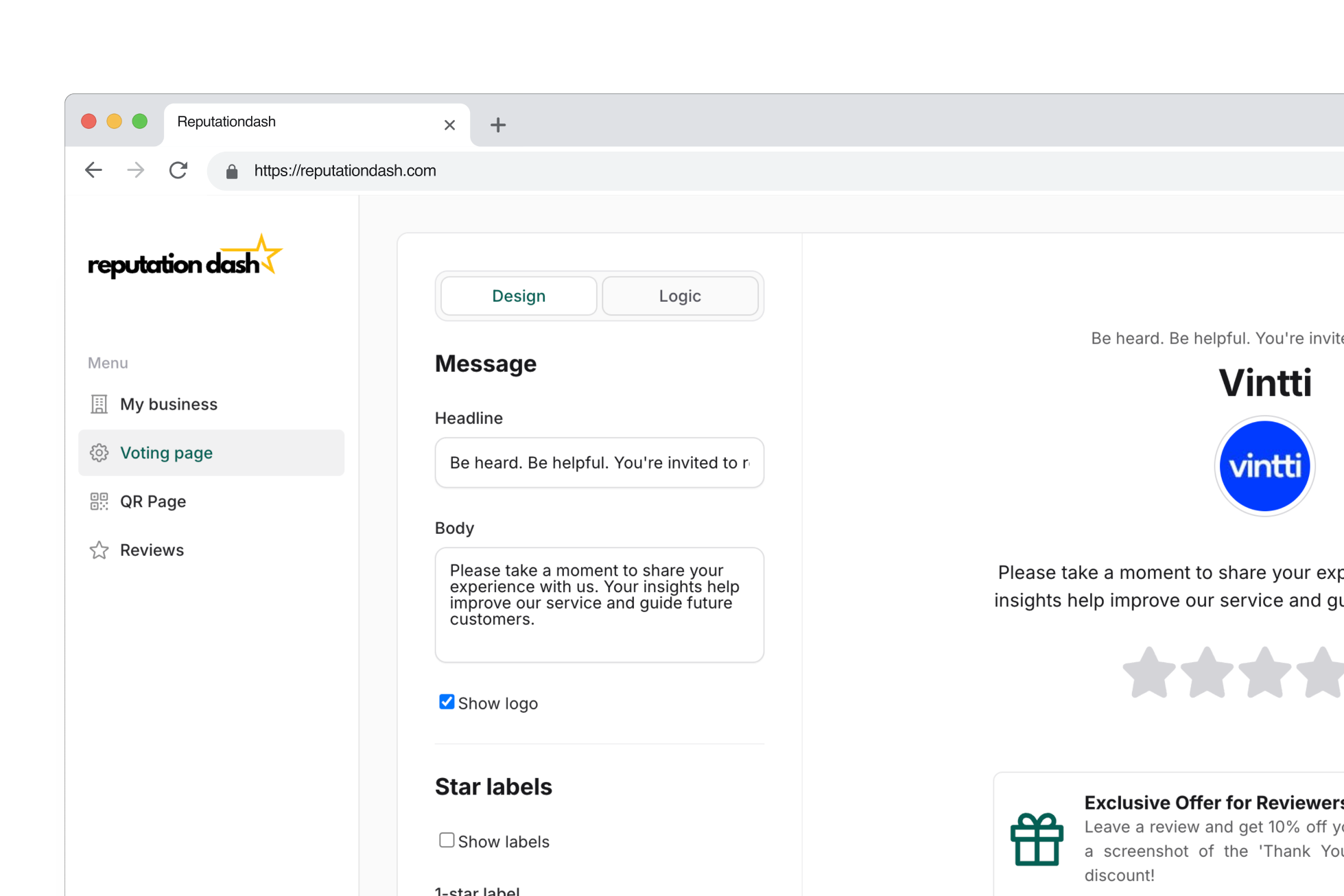Go to QR Page in the sidebar
The image size is (1344, 896).
click(x=211, y=502)
